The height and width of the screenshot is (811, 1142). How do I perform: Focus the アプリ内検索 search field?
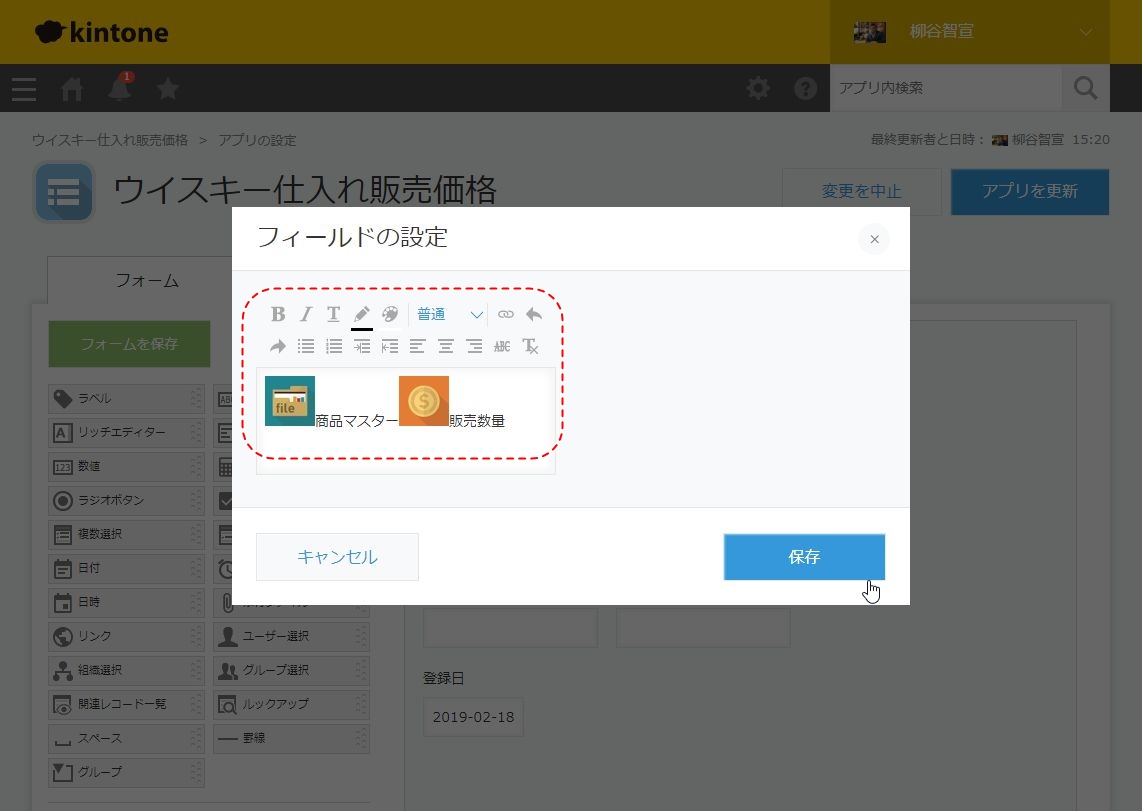point(945,88)
